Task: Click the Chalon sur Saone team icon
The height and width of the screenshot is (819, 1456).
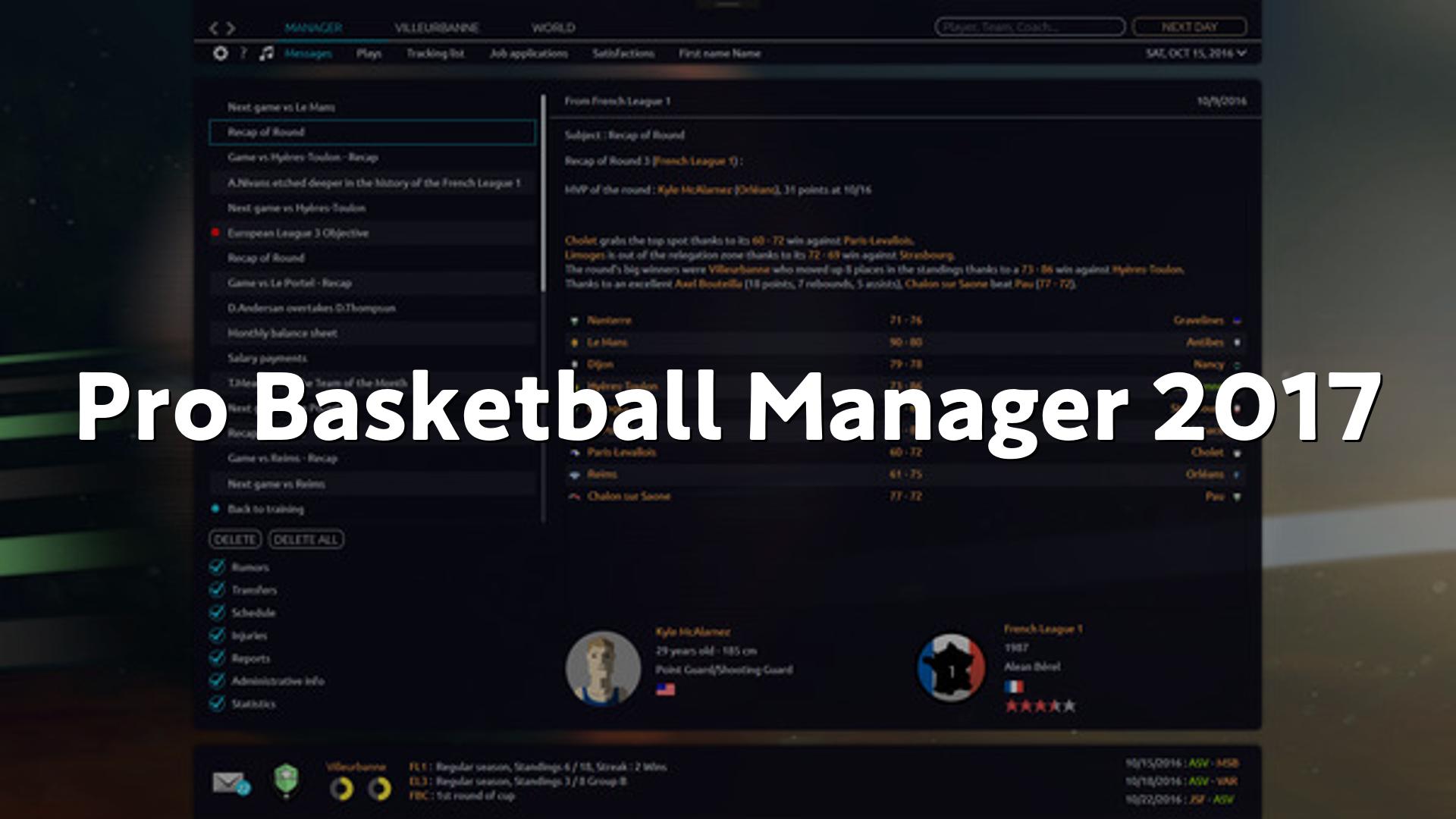Action: 575,497
